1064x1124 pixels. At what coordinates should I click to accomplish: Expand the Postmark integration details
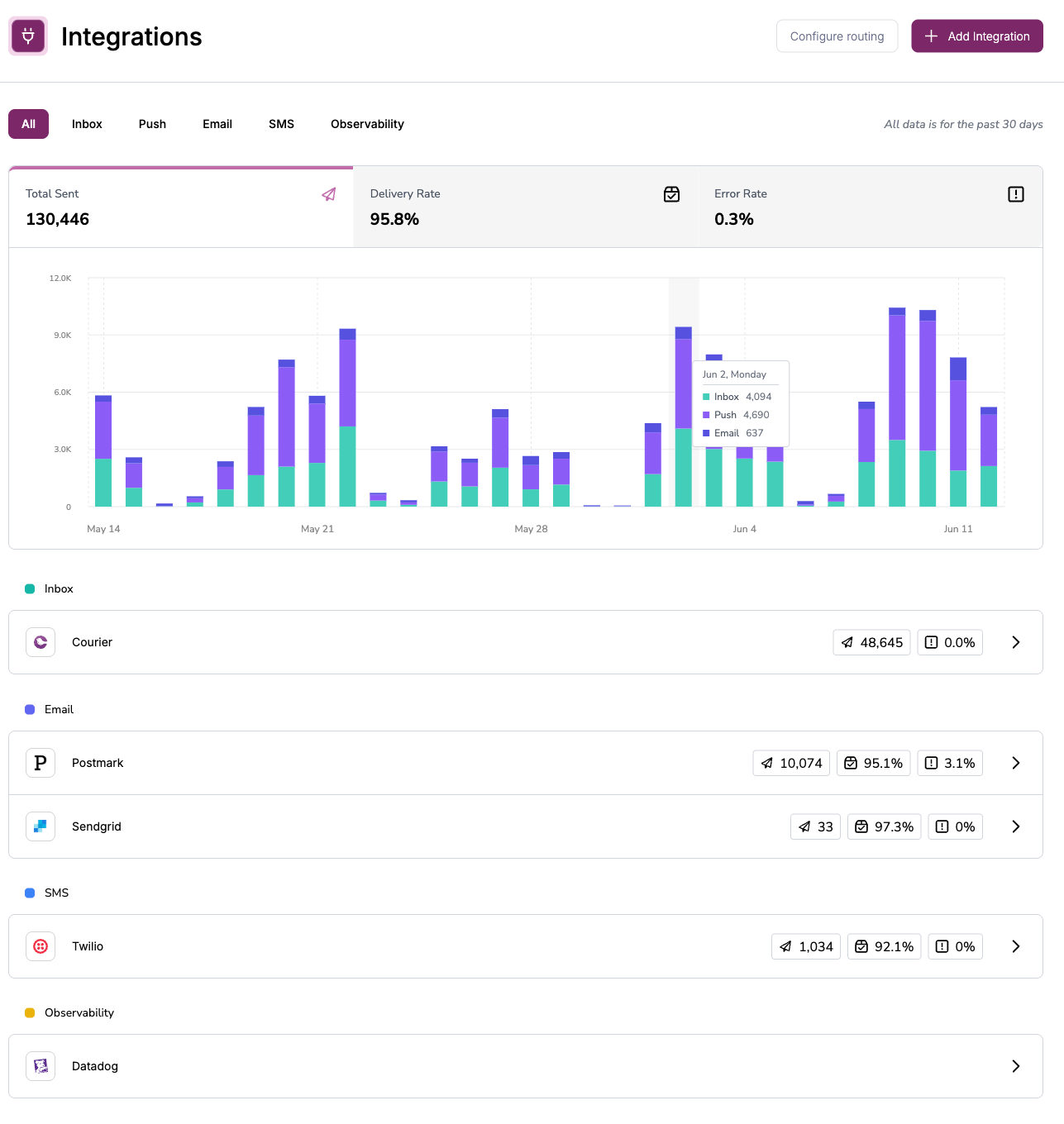pyautogui.click(x=1016, y=763)
